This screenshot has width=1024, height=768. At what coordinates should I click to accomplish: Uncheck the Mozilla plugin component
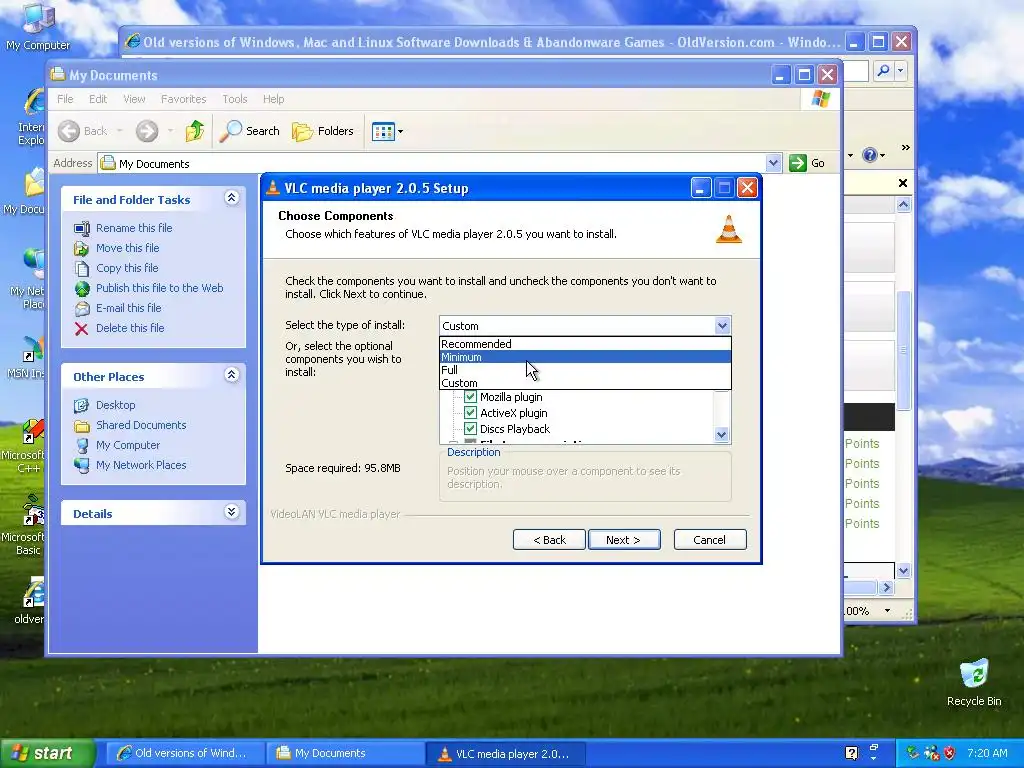coord(470,396)
